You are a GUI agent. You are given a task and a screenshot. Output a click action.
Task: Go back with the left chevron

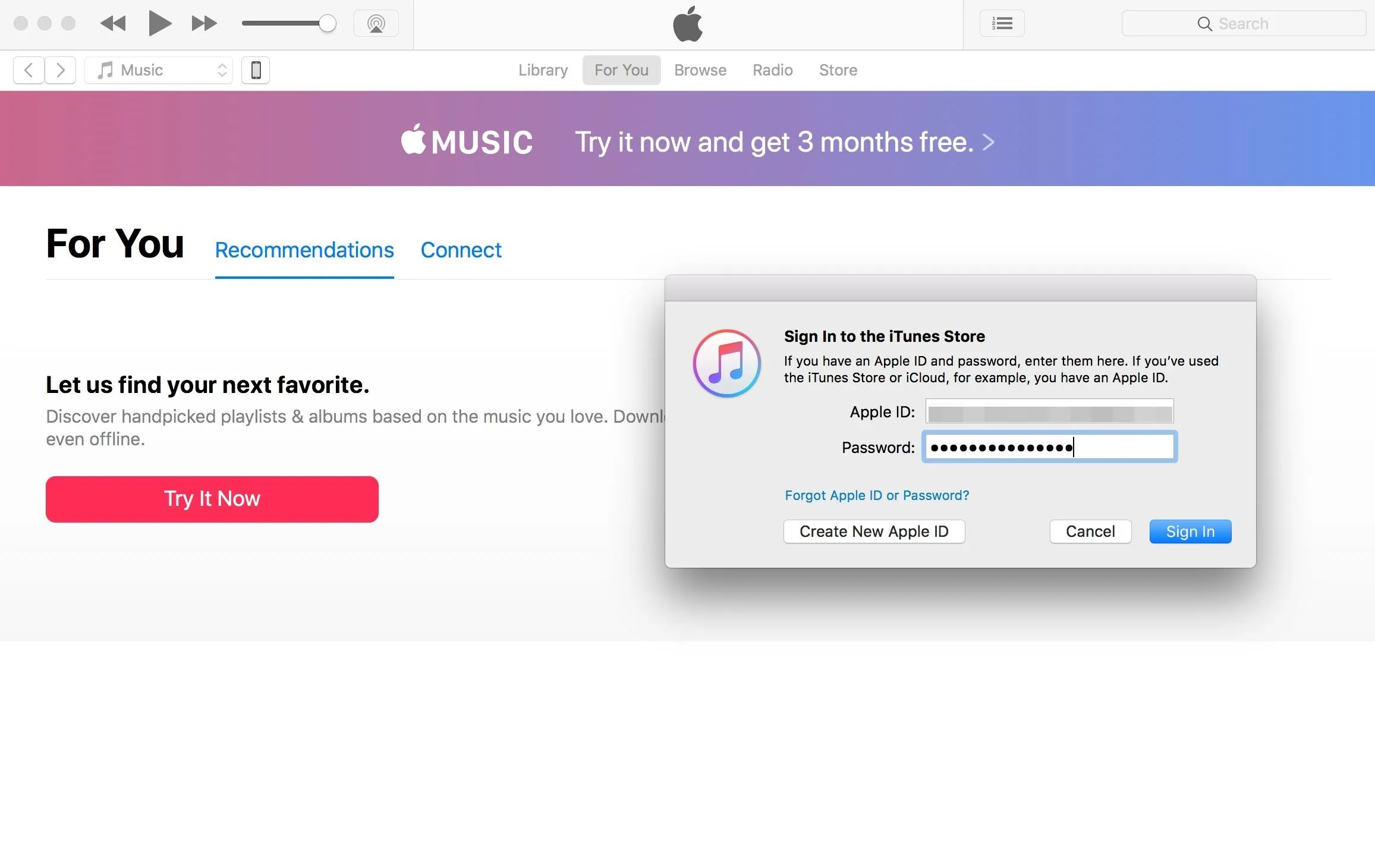(x=29, y=70)
